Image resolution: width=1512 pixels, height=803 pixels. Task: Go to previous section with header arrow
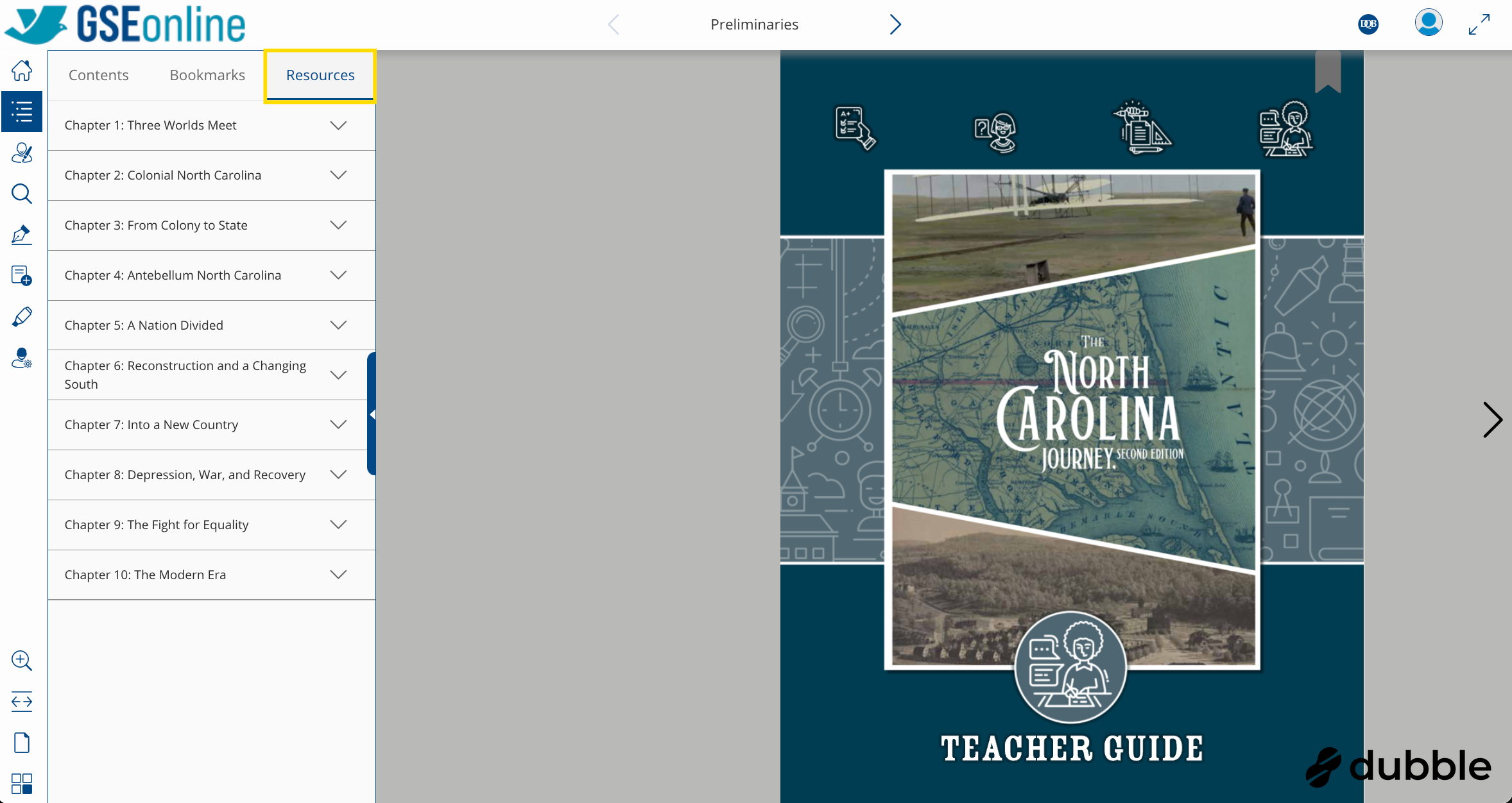tap(614, 24)
